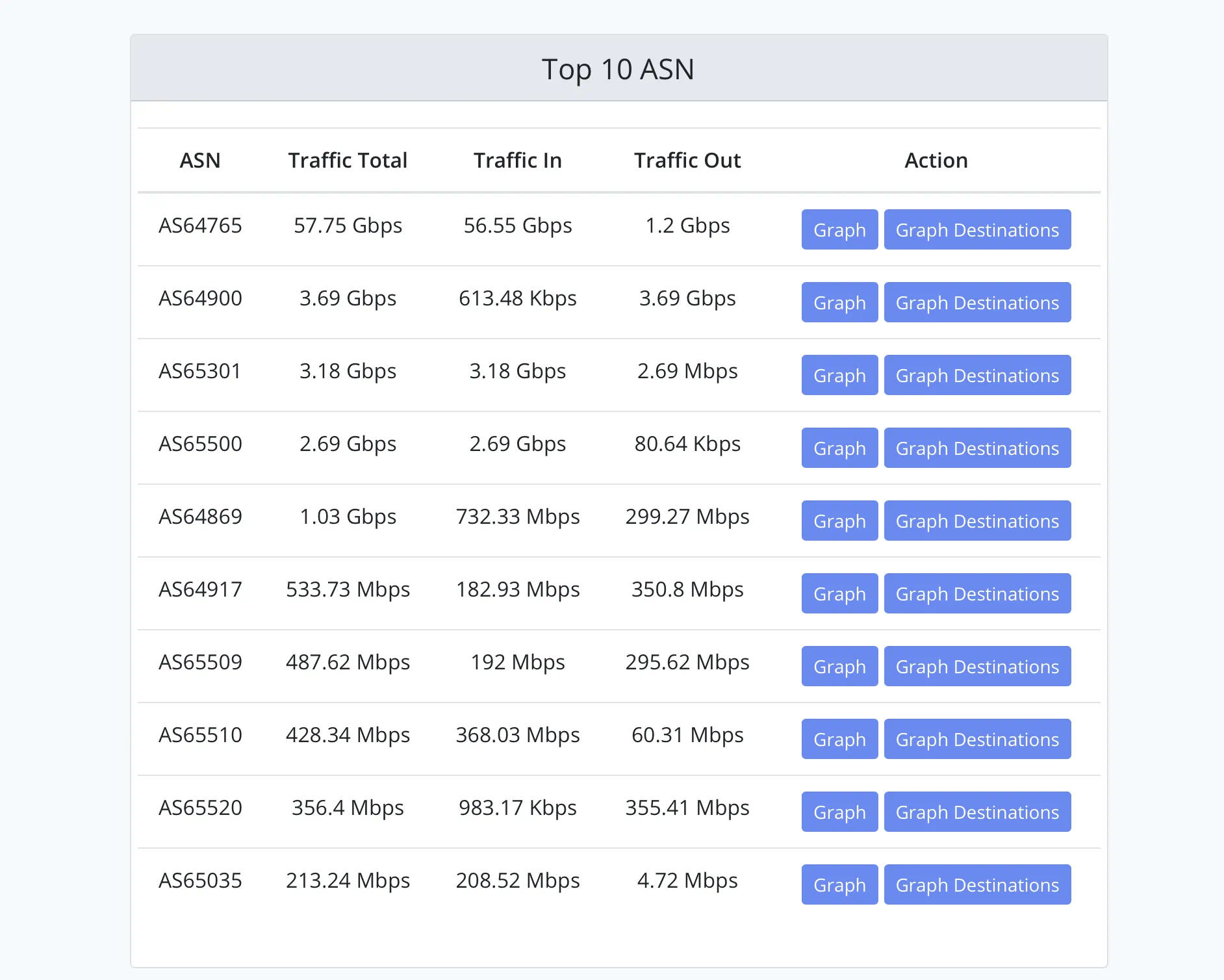The image size is (1224, 980).
Task: Open Graph Destinations for AS65520
Action: point(977,812)
